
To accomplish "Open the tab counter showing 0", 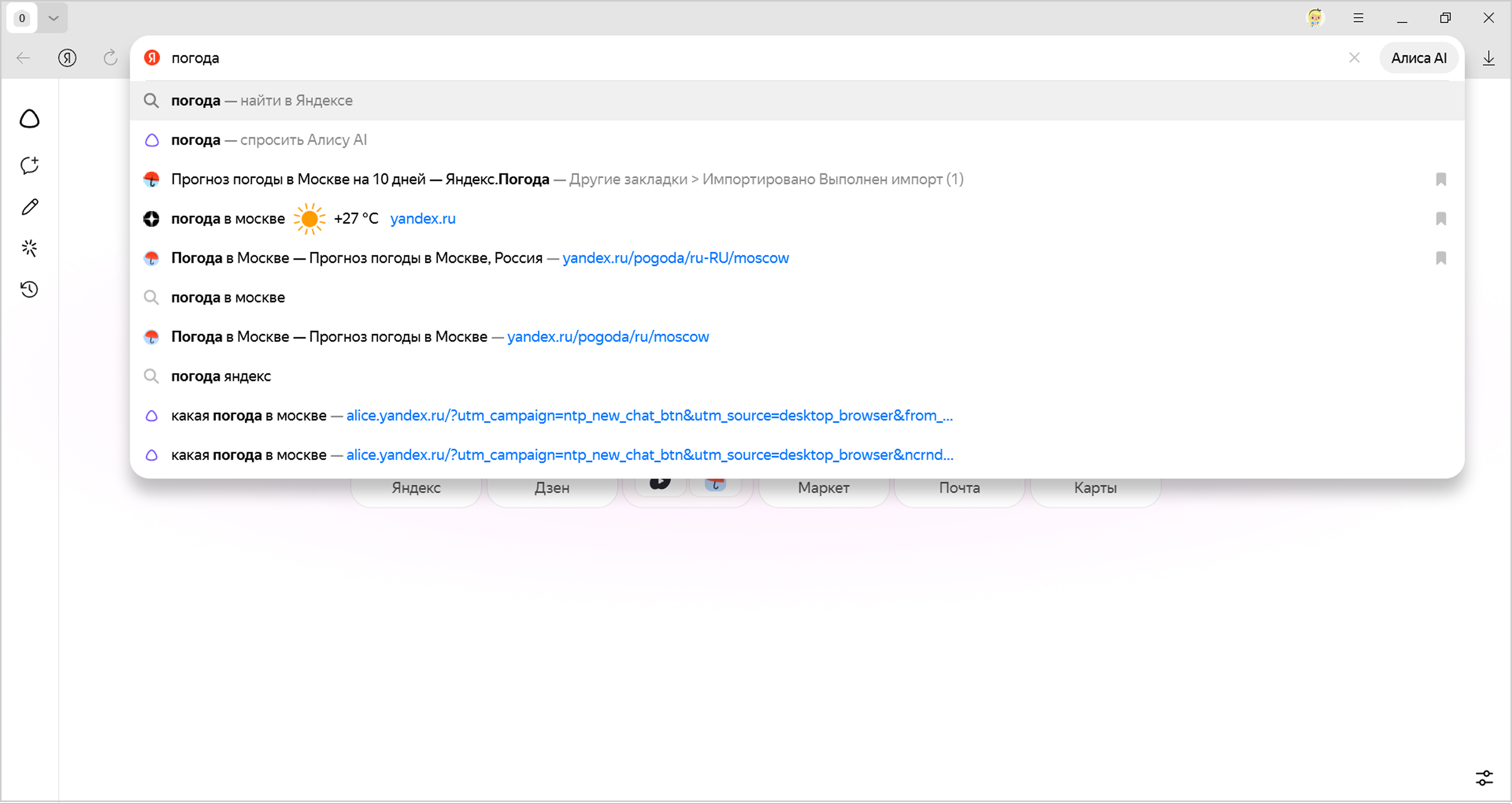I will (22, 18).
